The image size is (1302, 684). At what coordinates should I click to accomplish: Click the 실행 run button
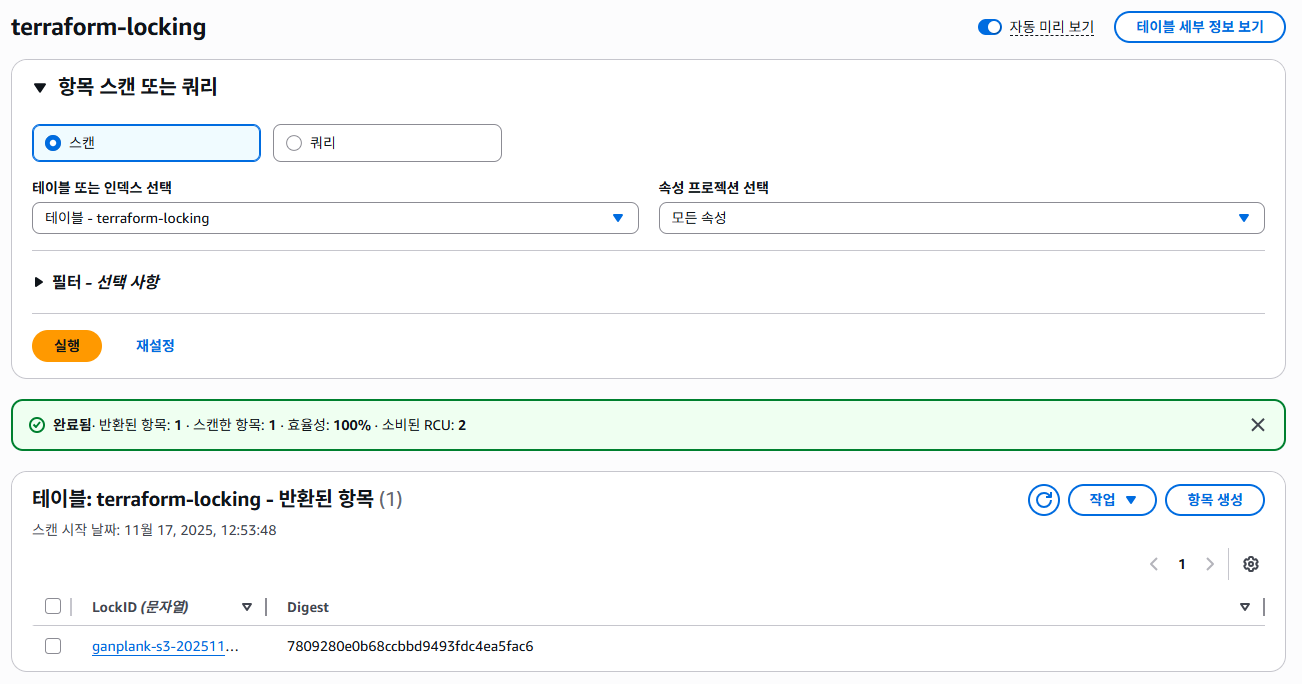click(x=67, y=346)
